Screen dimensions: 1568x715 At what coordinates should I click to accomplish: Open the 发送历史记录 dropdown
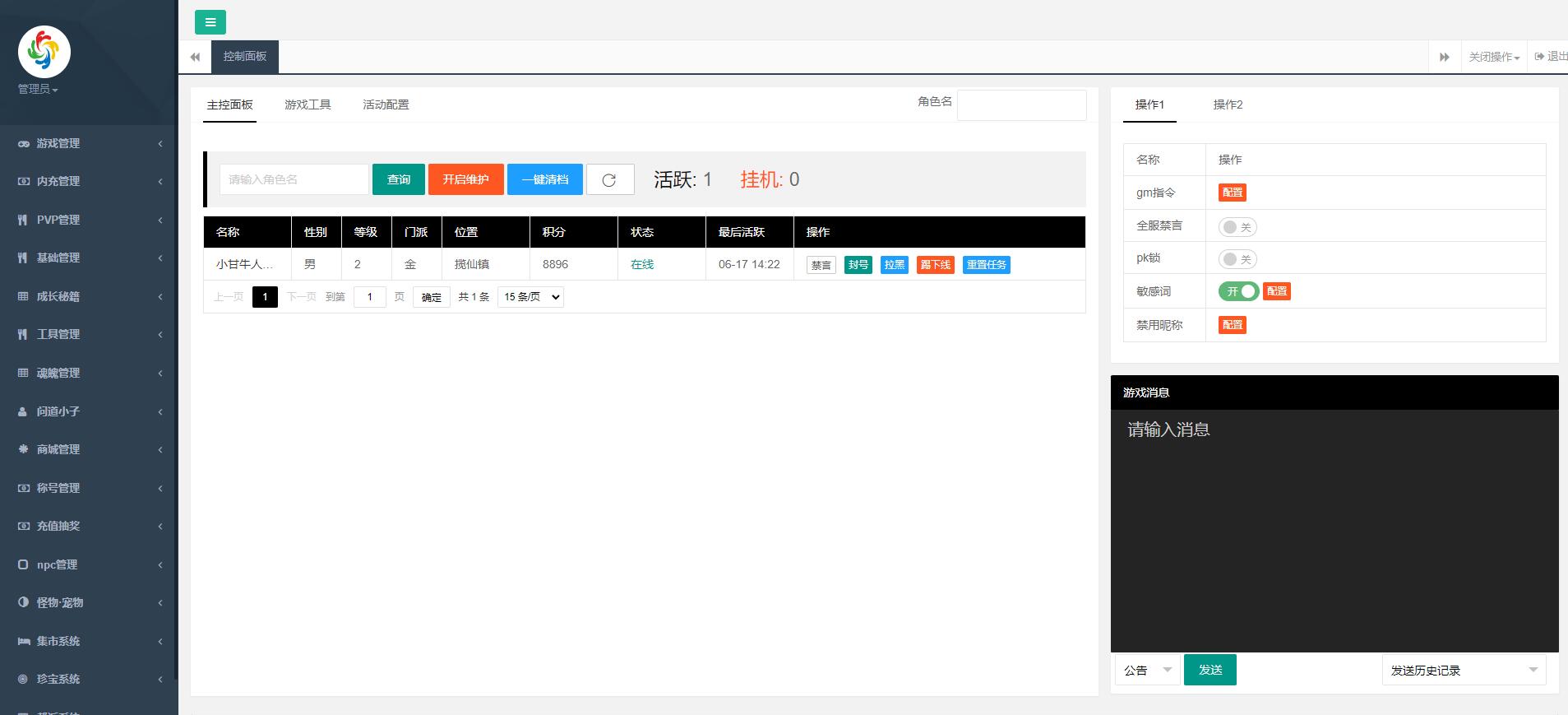click(1463, 670)
